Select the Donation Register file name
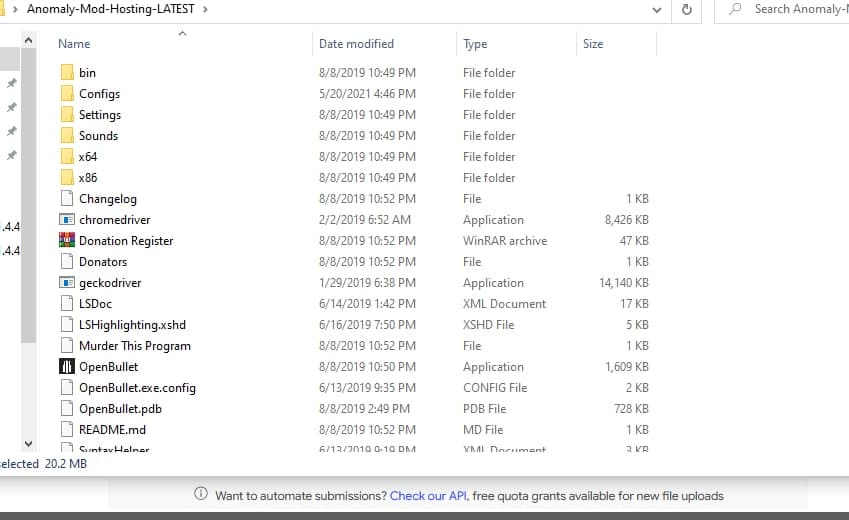 (x=126, y=240)
